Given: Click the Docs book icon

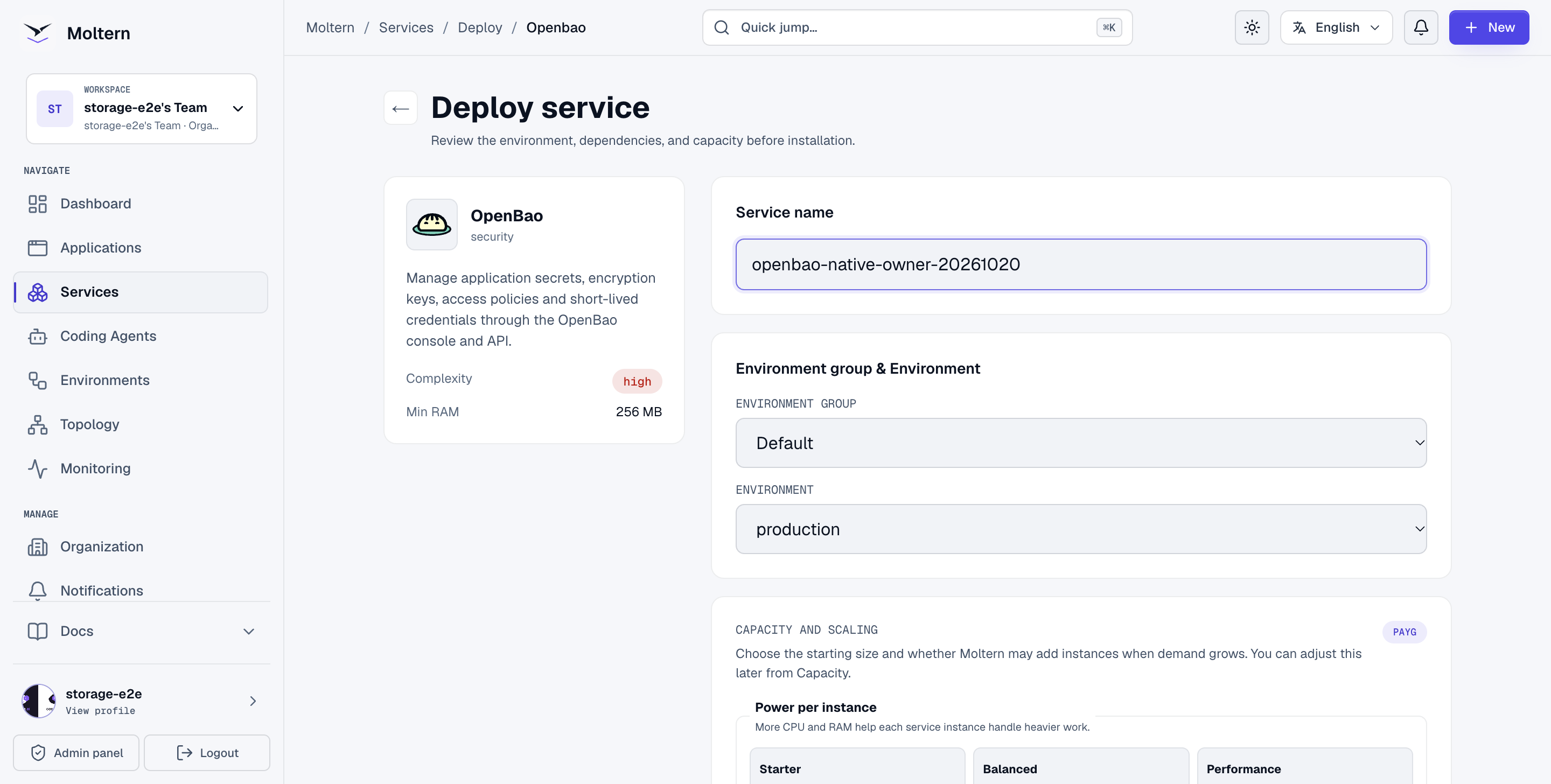Looking at the screenshot, I should (x=37, y=631).
